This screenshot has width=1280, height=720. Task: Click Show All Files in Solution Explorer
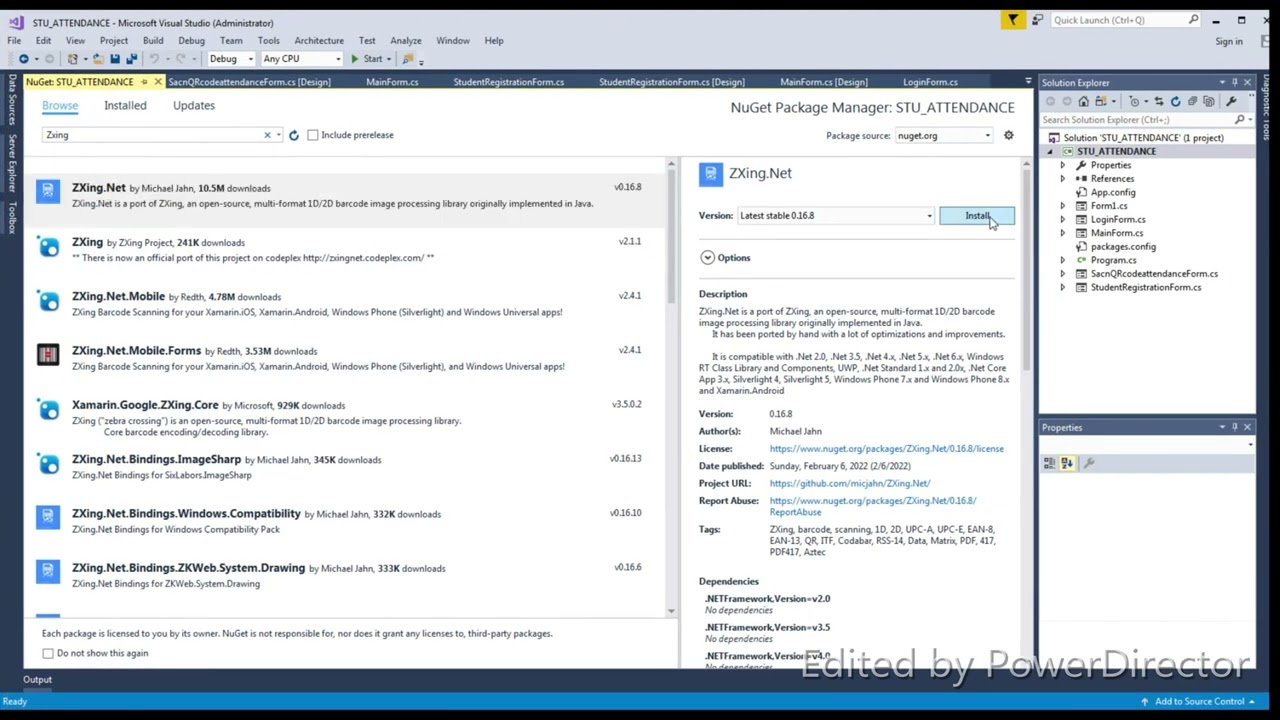(x=1208, y=101)
